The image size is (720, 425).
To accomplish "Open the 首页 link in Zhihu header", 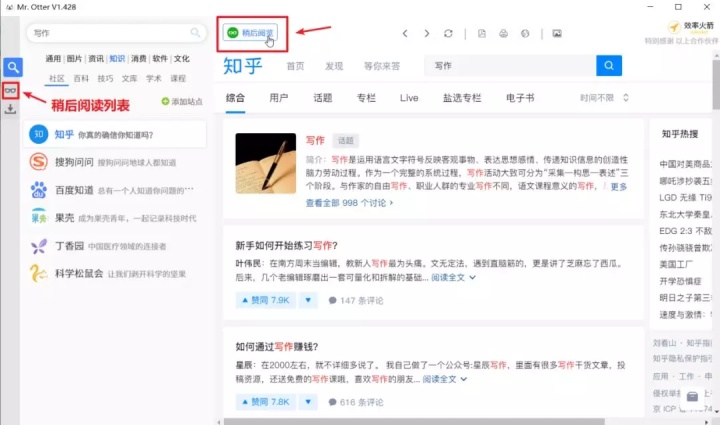I will [295, 66].
